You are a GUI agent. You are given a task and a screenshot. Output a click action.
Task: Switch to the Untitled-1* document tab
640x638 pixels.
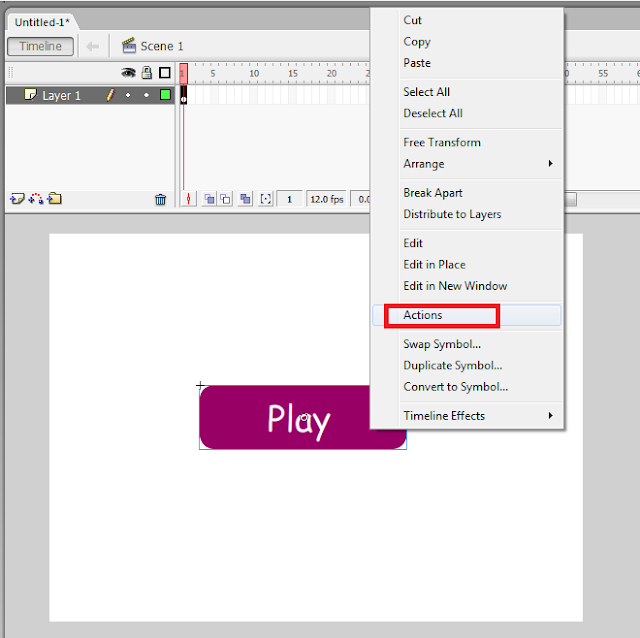(x=42, y=22)
